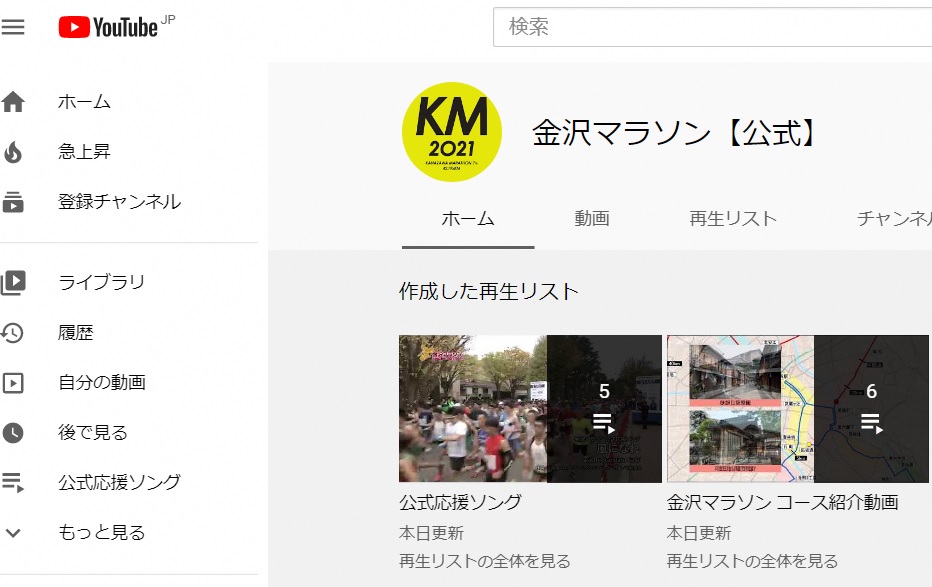Open the KM 2021 channel avatar
Image resolution: width=932 pixels, height=587 pixels.
tap(452, 132)
